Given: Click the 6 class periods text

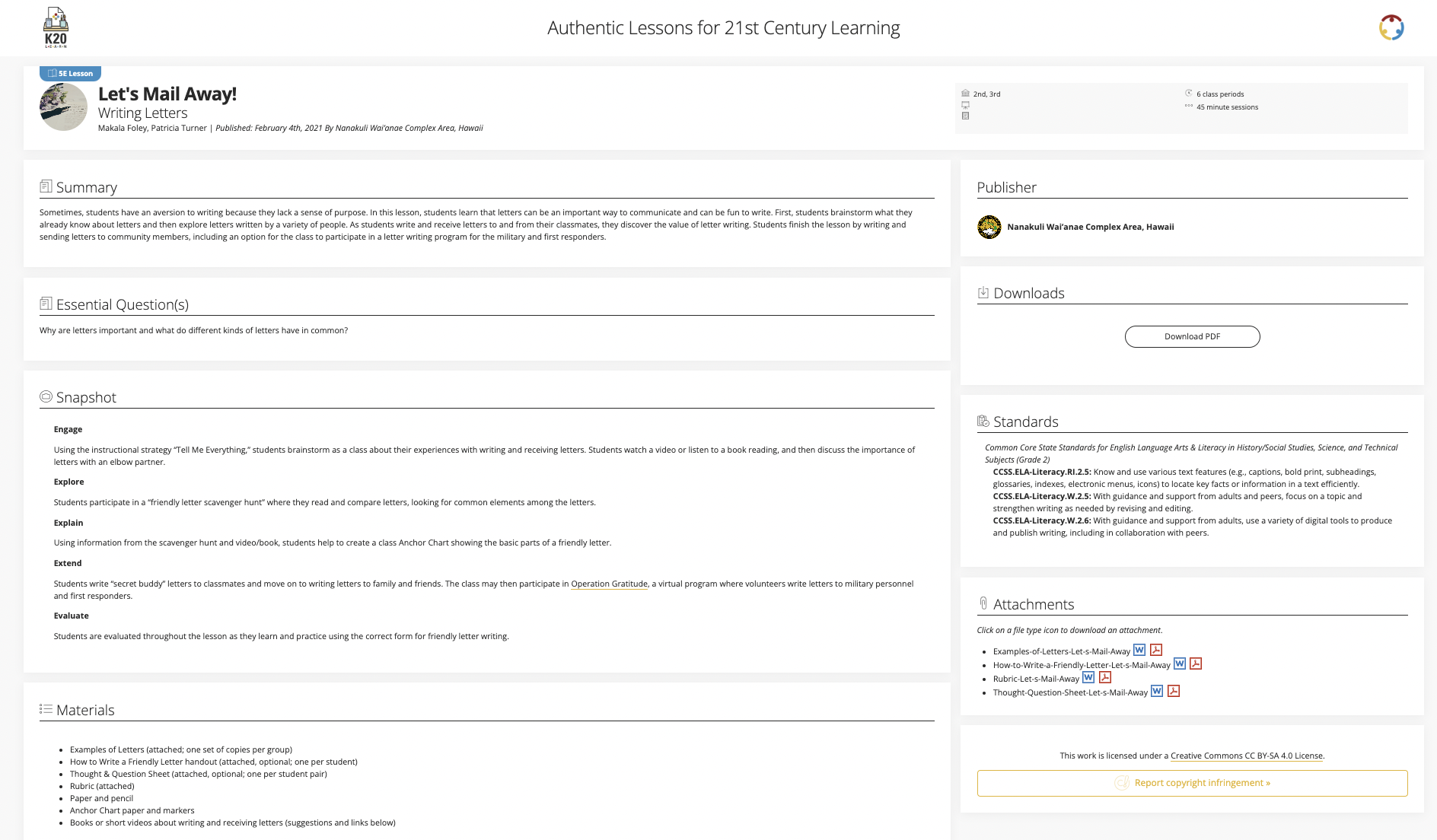Looking at the screenshot, I should pos(1220,94).
